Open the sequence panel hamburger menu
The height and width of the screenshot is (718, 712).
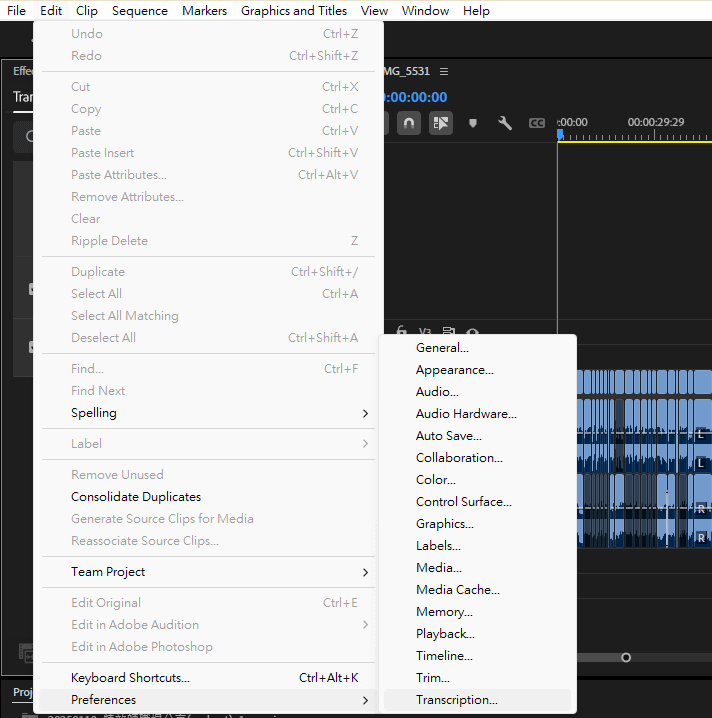(x=444, y=71)
